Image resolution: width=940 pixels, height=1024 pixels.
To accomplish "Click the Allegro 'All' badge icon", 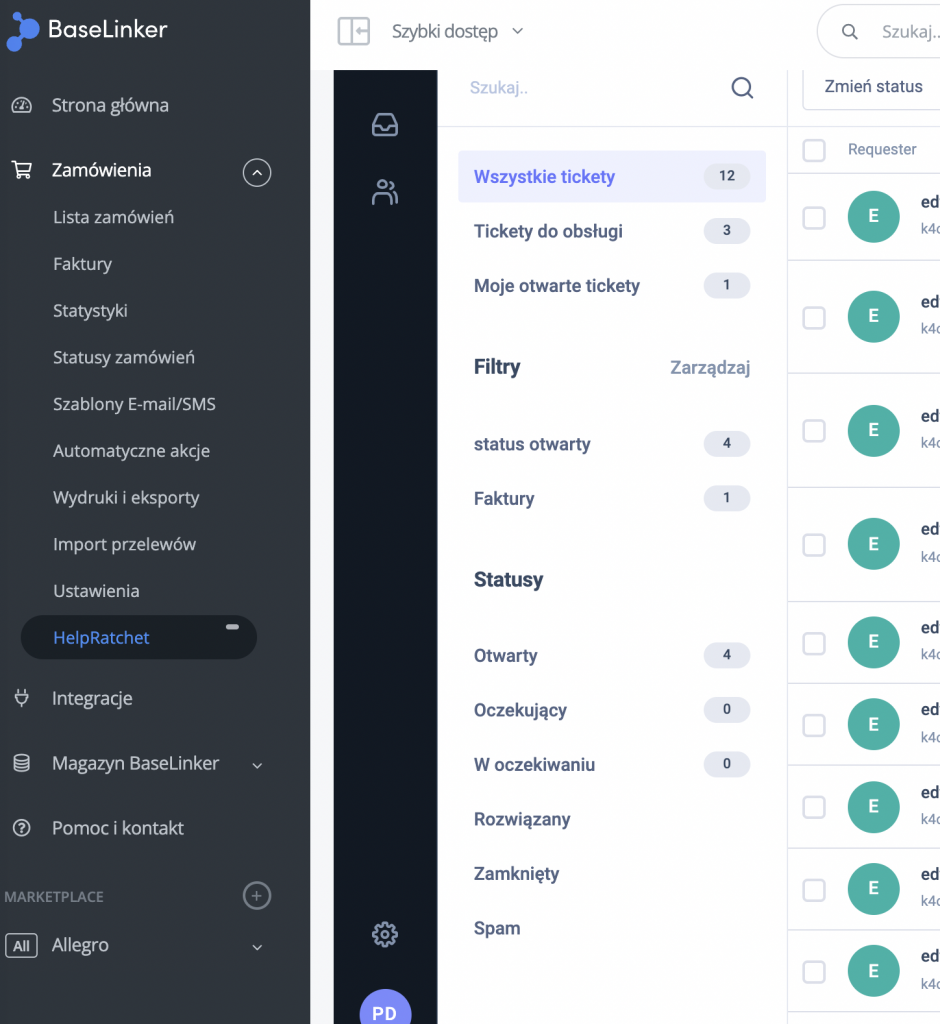I will click(22, 946).
